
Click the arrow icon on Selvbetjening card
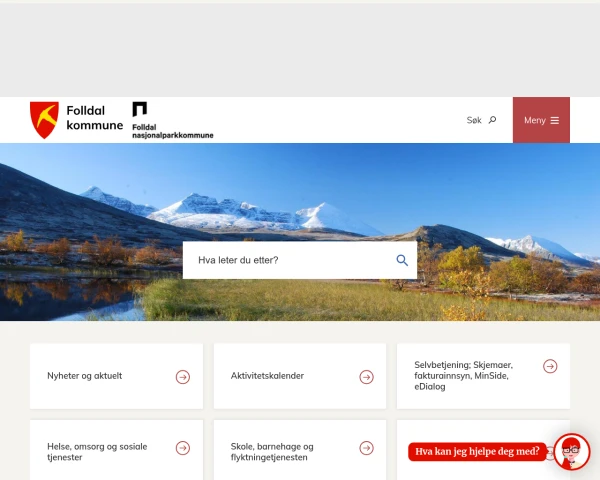coord(550,366)
